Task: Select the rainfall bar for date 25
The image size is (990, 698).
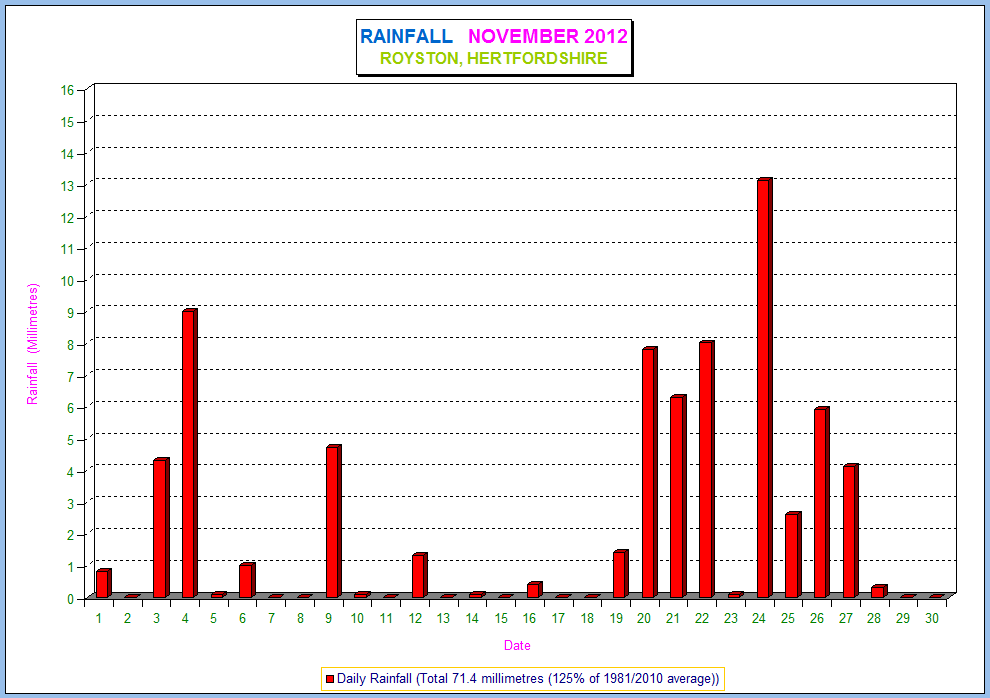Action: pos(793,555)
